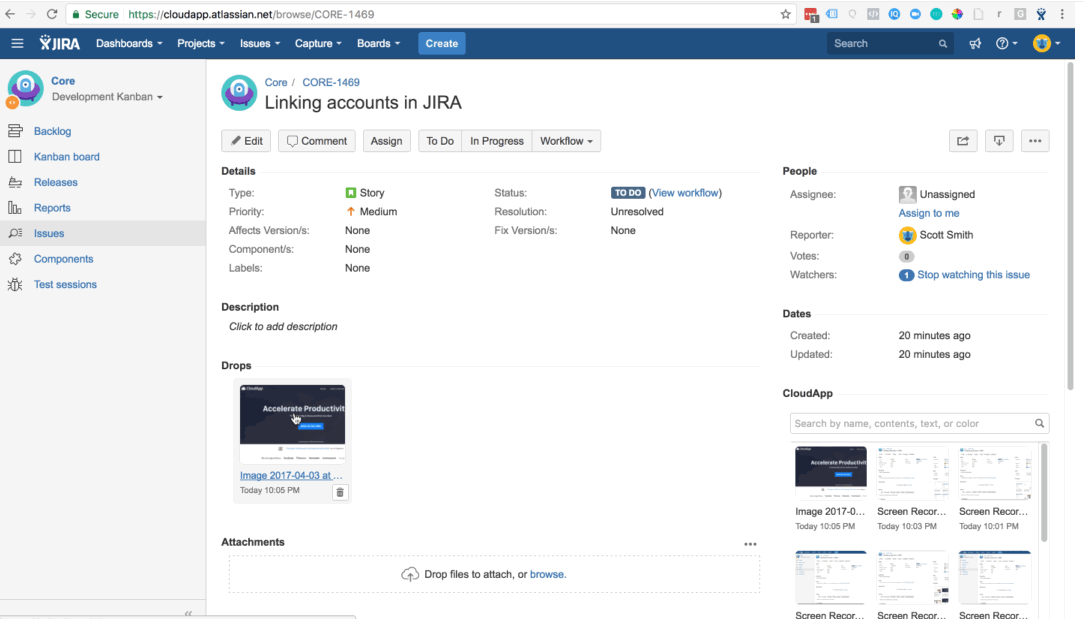Click the Components puzzle icon
Viewport: 1084px width, 619px height.
tap(15, 259)
